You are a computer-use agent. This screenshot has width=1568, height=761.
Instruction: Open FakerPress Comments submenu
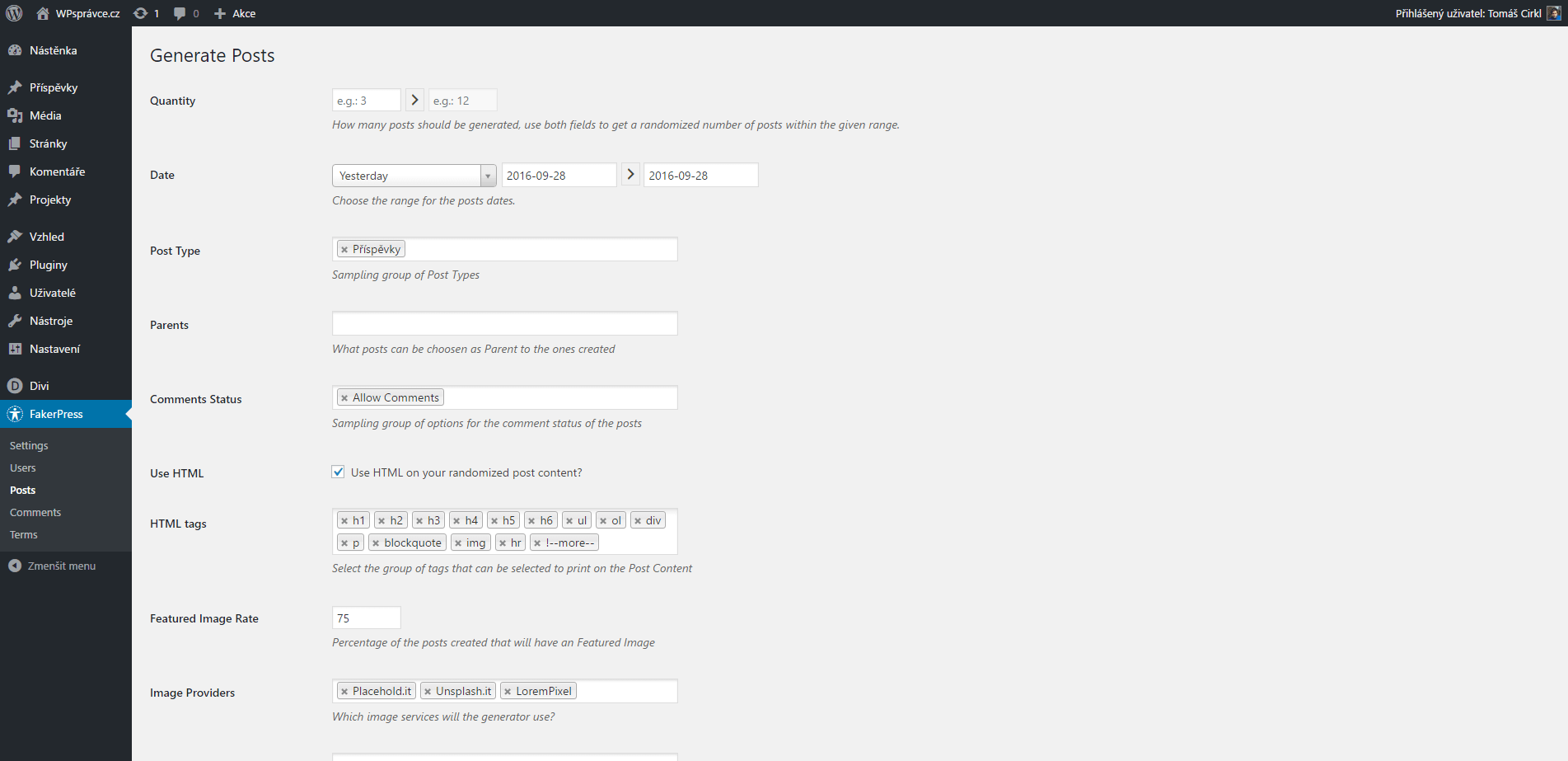coord(35,512)
